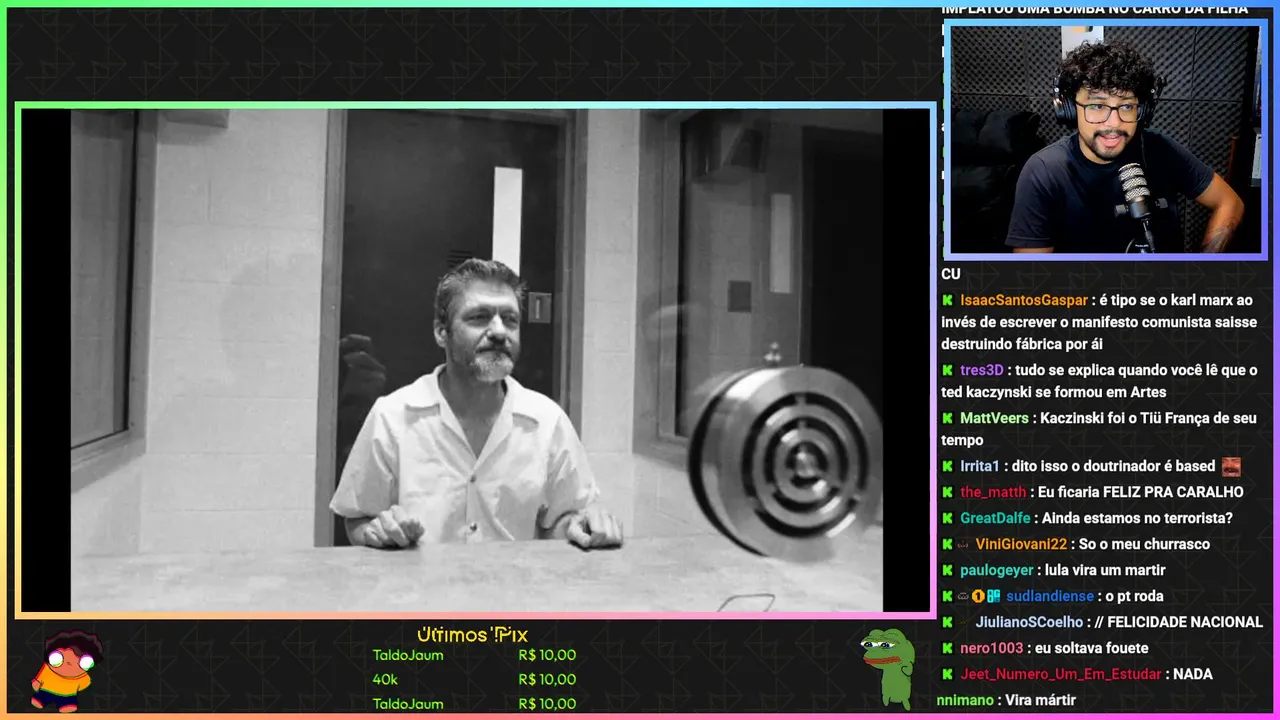Click message 'So o meu churrasco'
The height and width of the screenshot is (720, 1280).
1145,544
